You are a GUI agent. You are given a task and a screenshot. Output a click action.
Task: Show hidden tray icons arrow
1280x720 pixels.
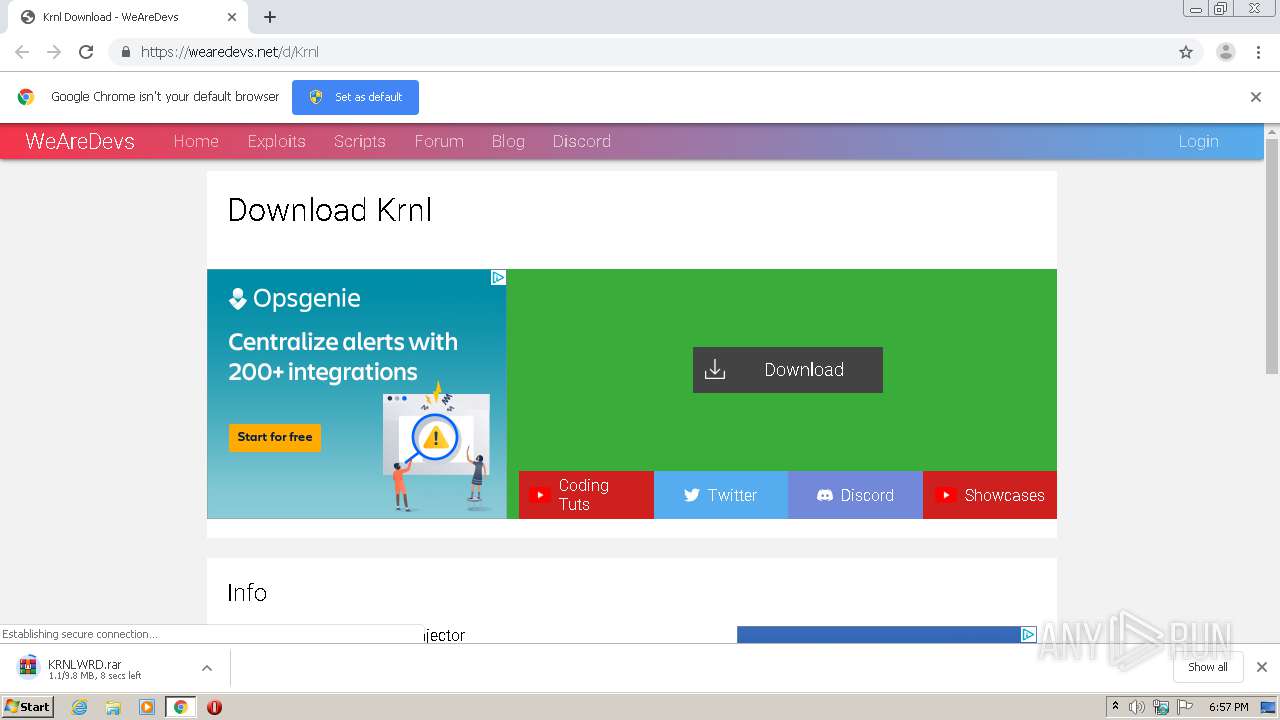(1115, 706)
